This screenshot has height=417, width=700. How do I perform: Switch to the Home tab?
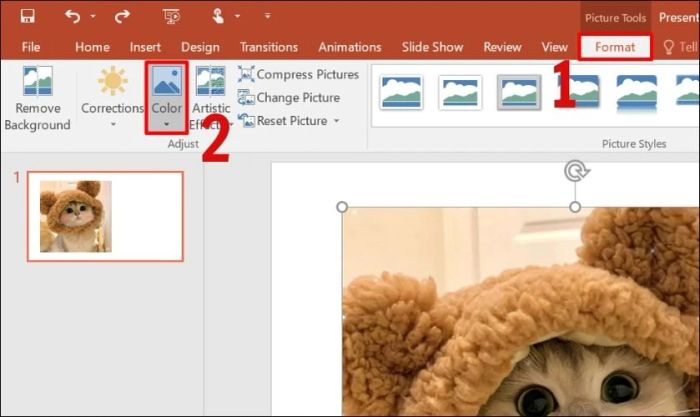click(92, 47)
